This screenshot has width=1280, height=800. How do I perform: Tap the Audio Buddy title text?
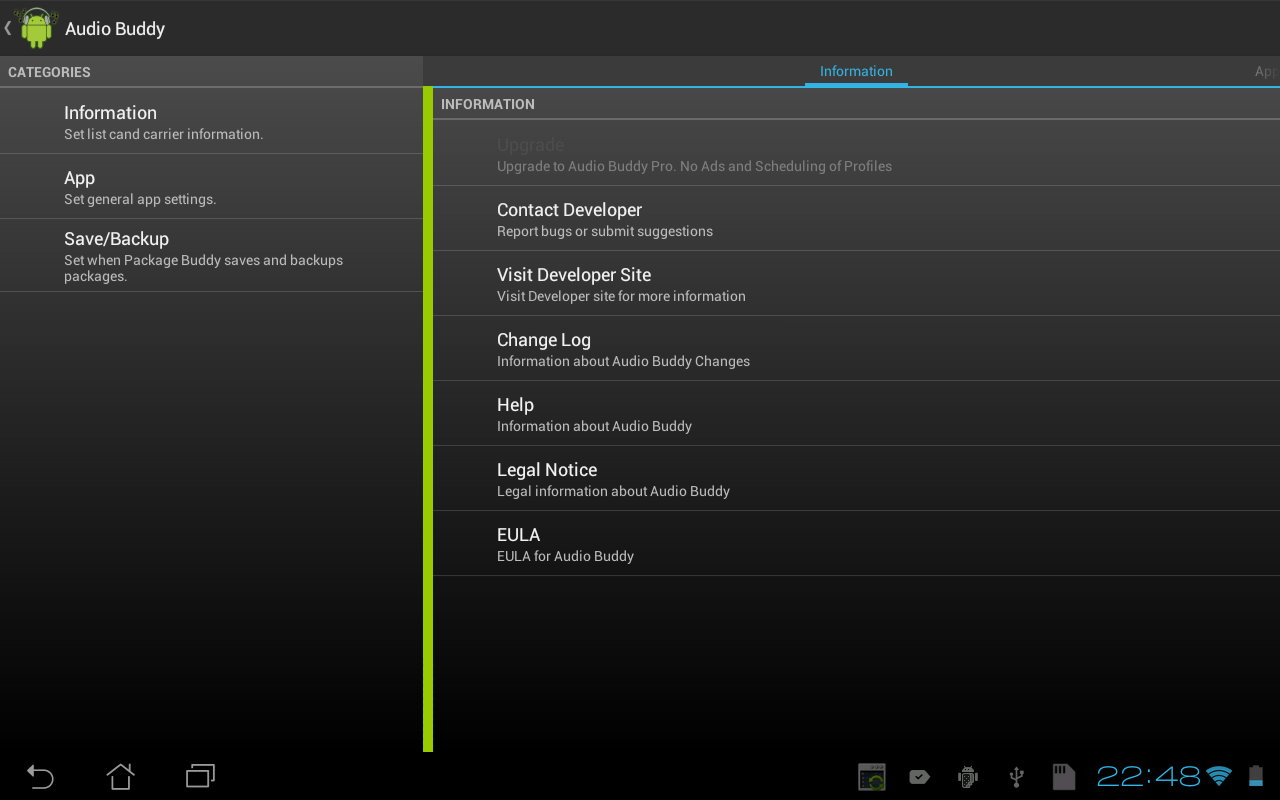tap(115, 29)
